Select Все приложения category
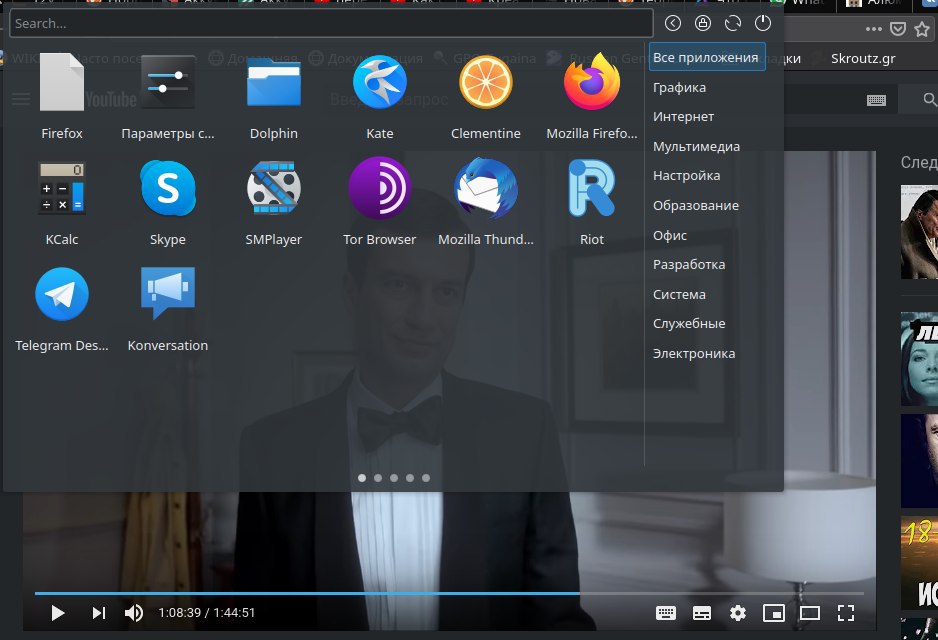This screenshot has width=938, height=640. [706, 57]
